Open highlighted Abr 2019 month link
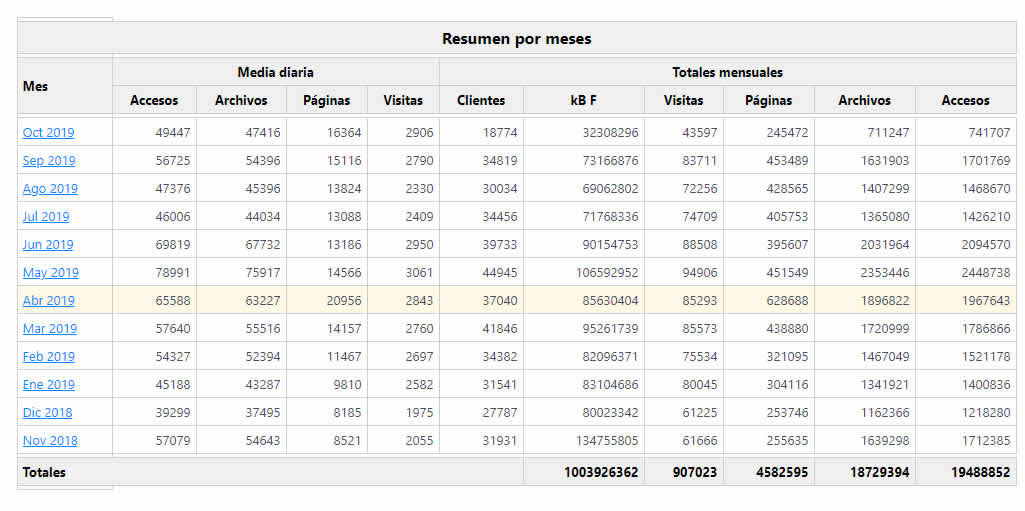 coord(48,300)
